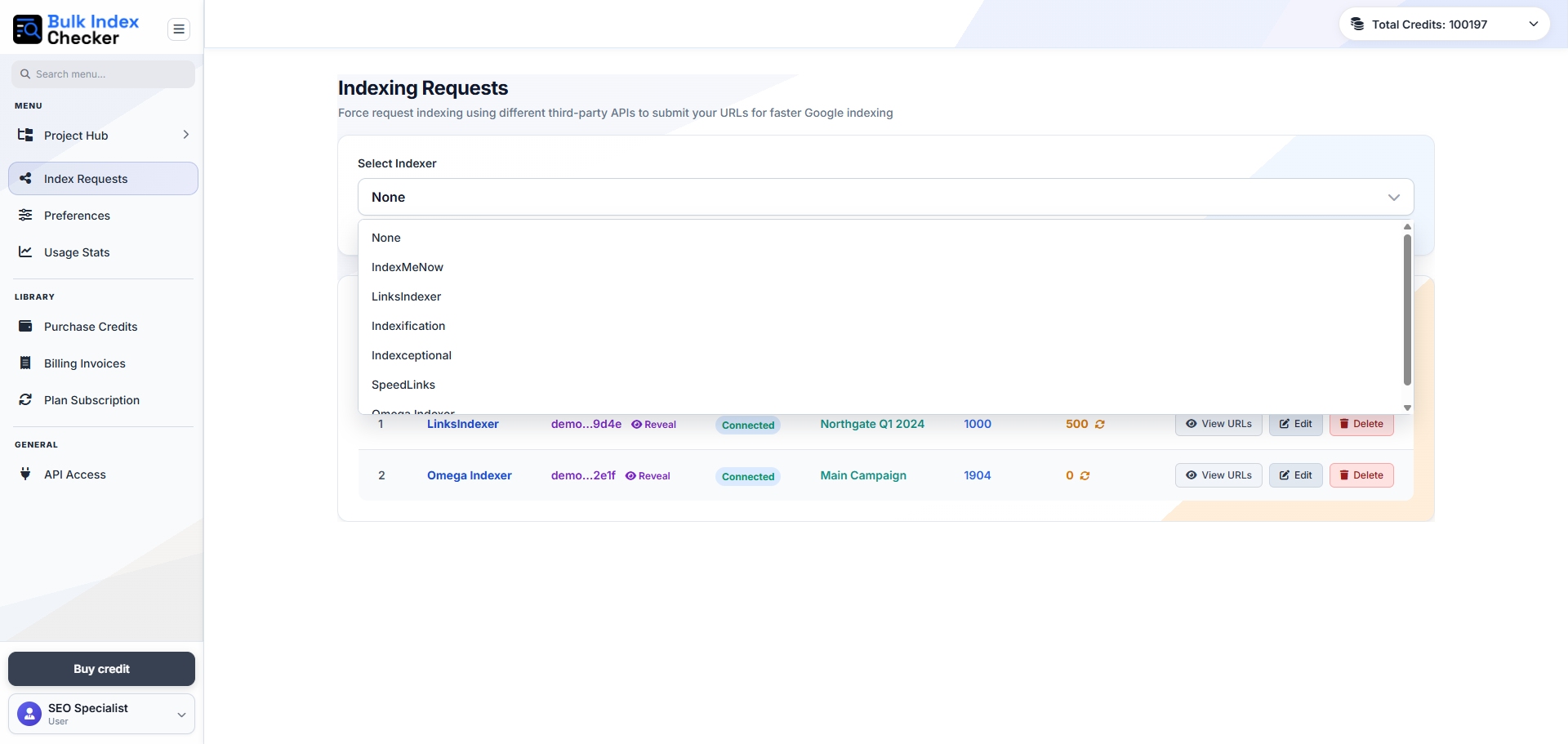Click the SEO Specialist avatar icon
The height and width of the screenshot is (744, 1568).
coord(29,714)
